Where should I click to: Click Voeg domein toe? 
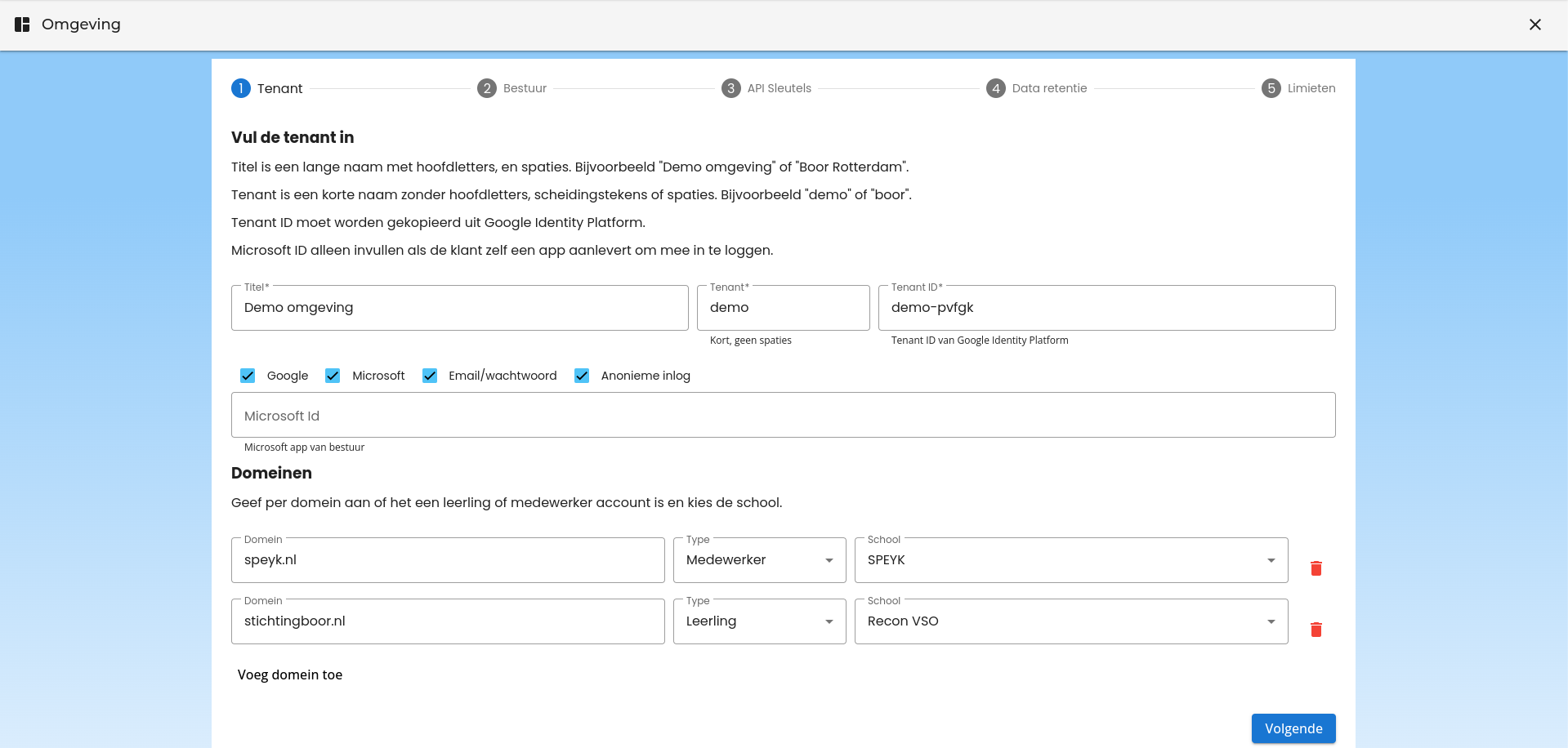pos(289,675)
